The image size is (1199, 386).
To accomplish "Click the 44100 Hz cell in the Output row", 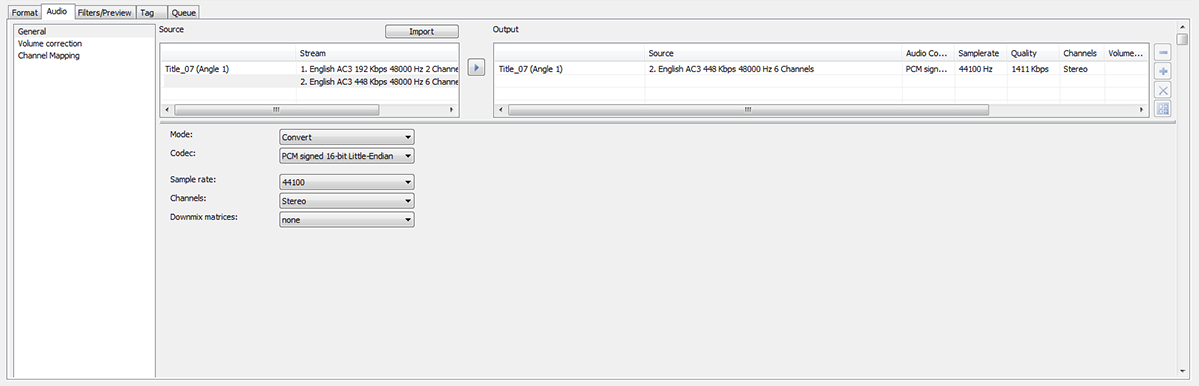I will [x=981, y=69].
